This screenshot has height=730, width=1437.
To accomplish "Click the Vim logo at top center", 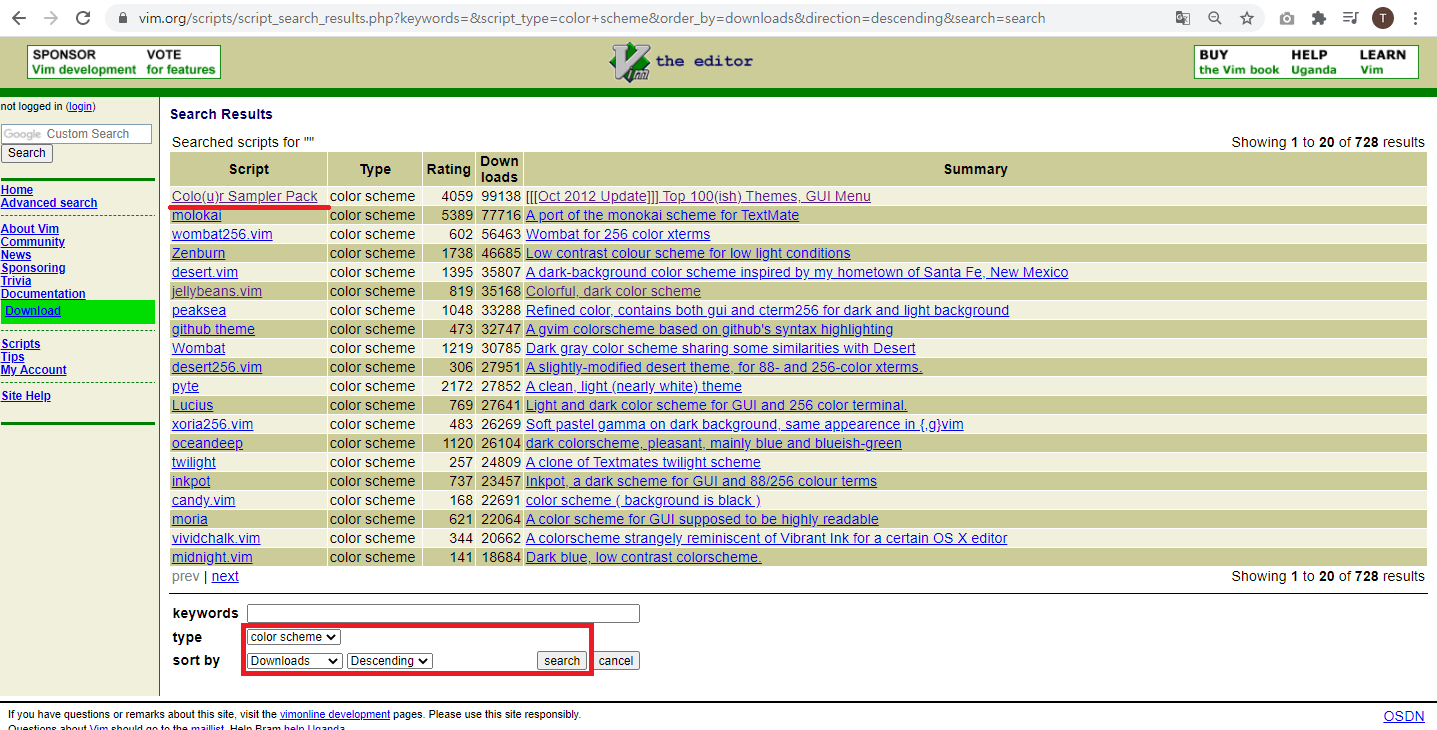I will click(680, 62).
